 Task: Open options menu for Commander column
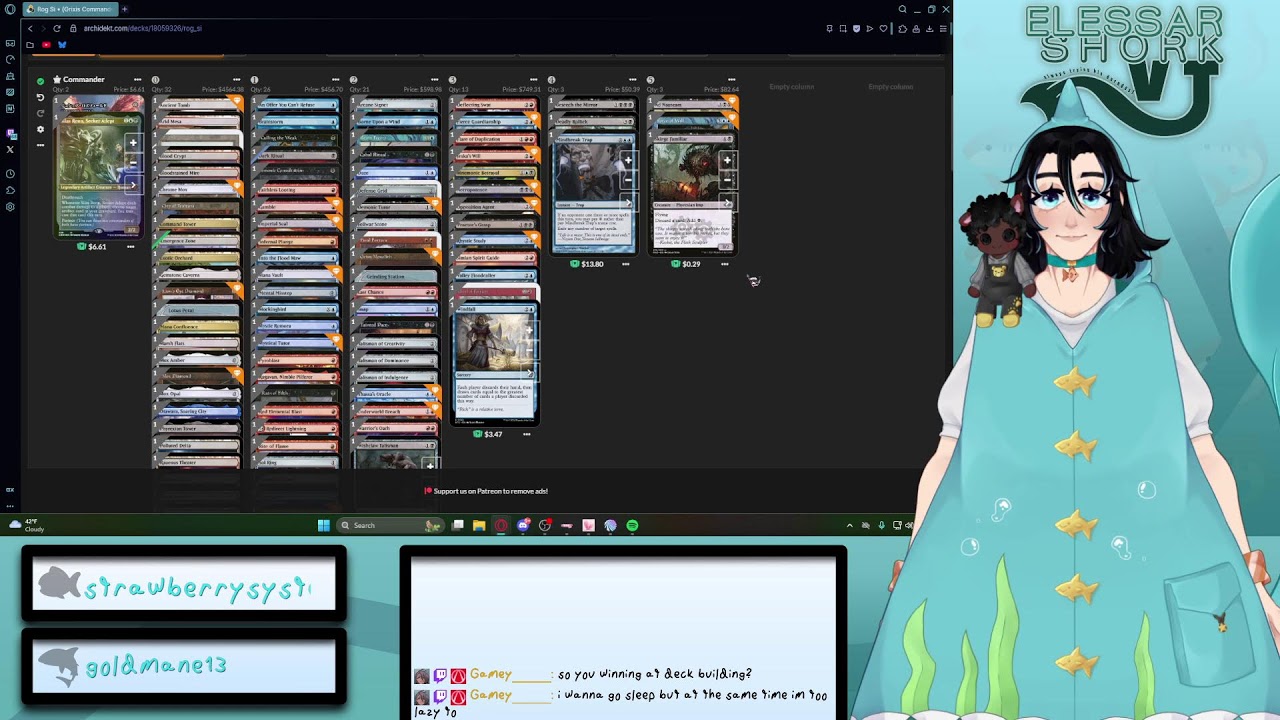coord(138,79)
